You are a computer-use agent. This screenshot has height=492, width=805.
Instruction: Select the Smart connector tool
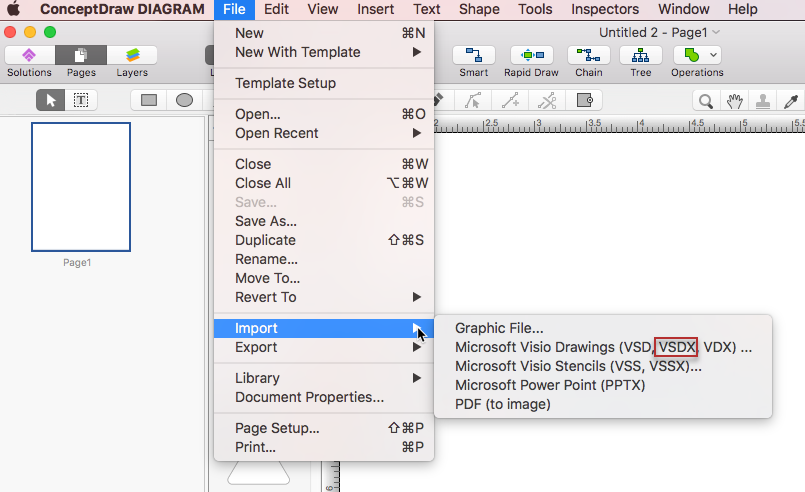[x=473, y=55]
